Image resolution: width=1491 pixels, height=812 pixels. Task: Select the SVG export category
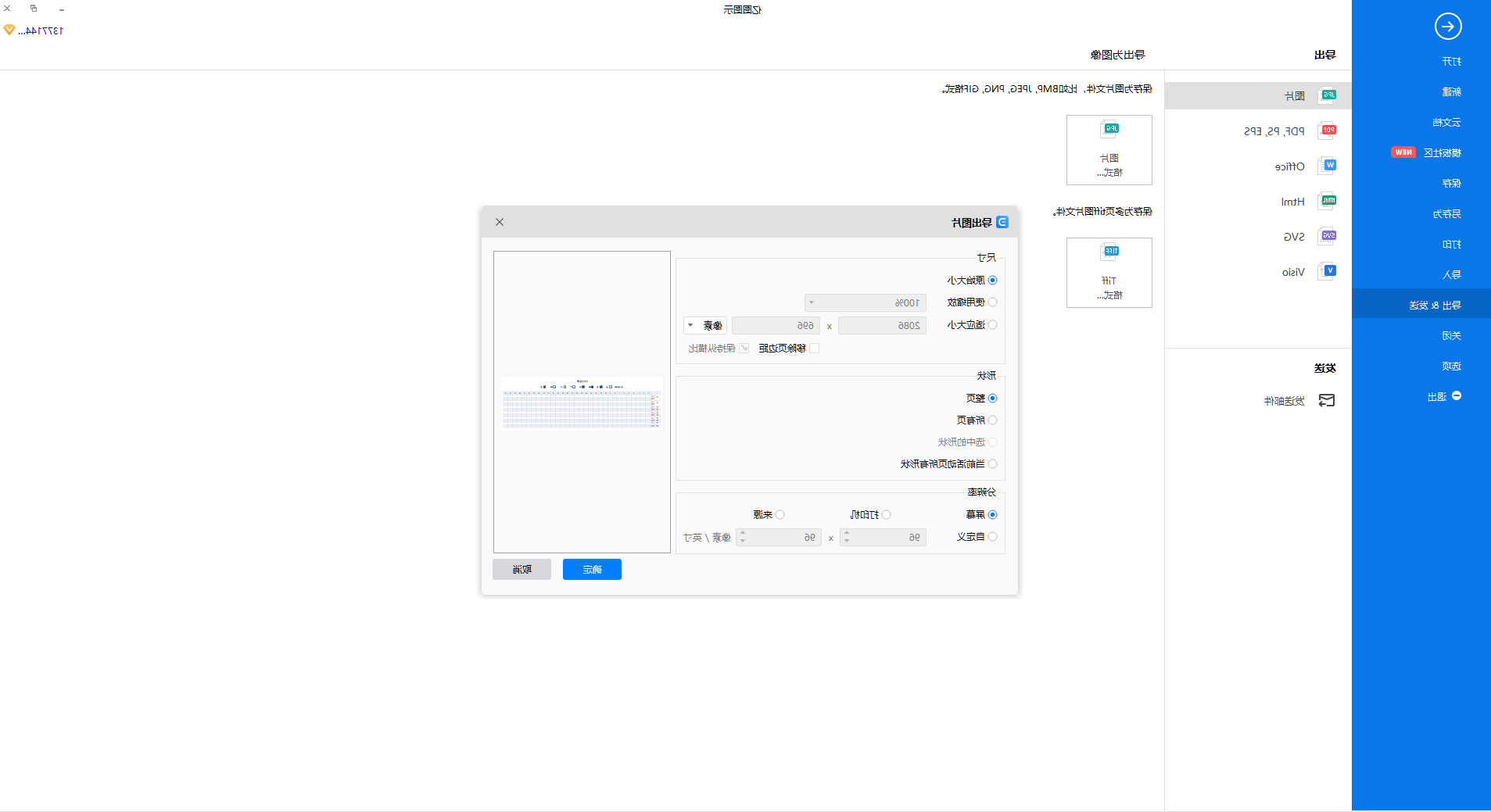1258,236
